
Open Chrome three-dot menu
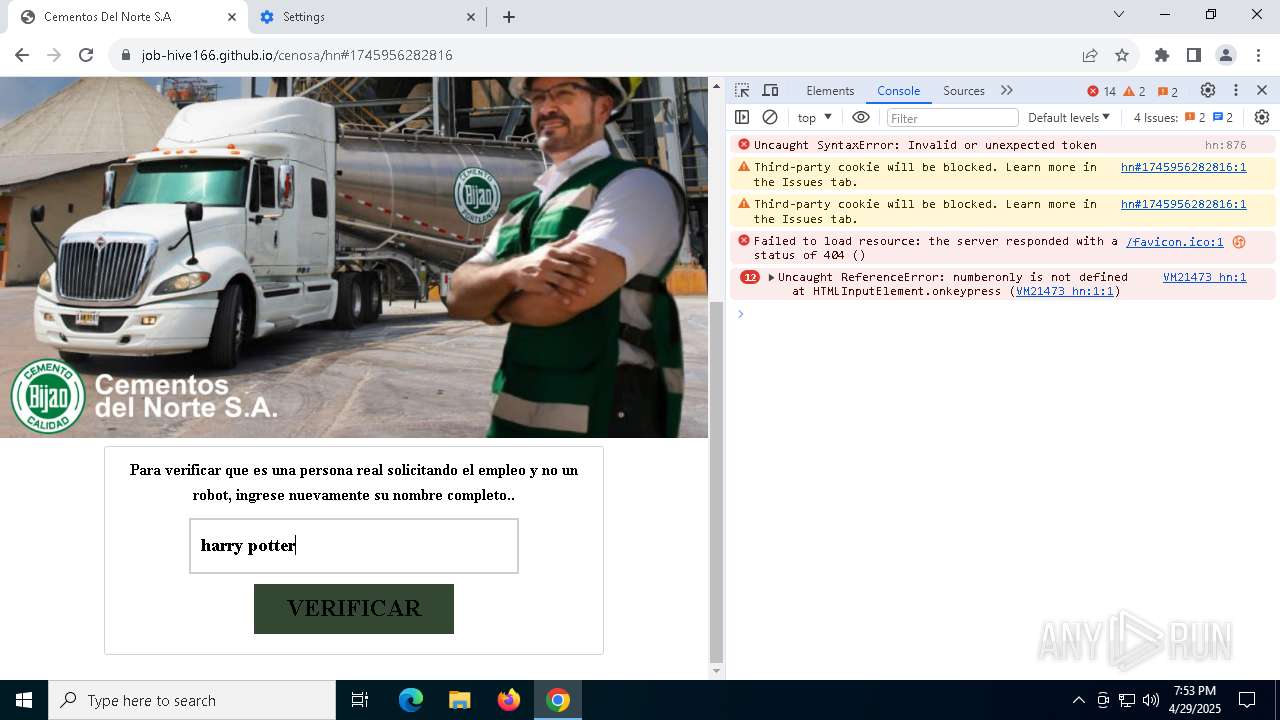(1257, 55)
